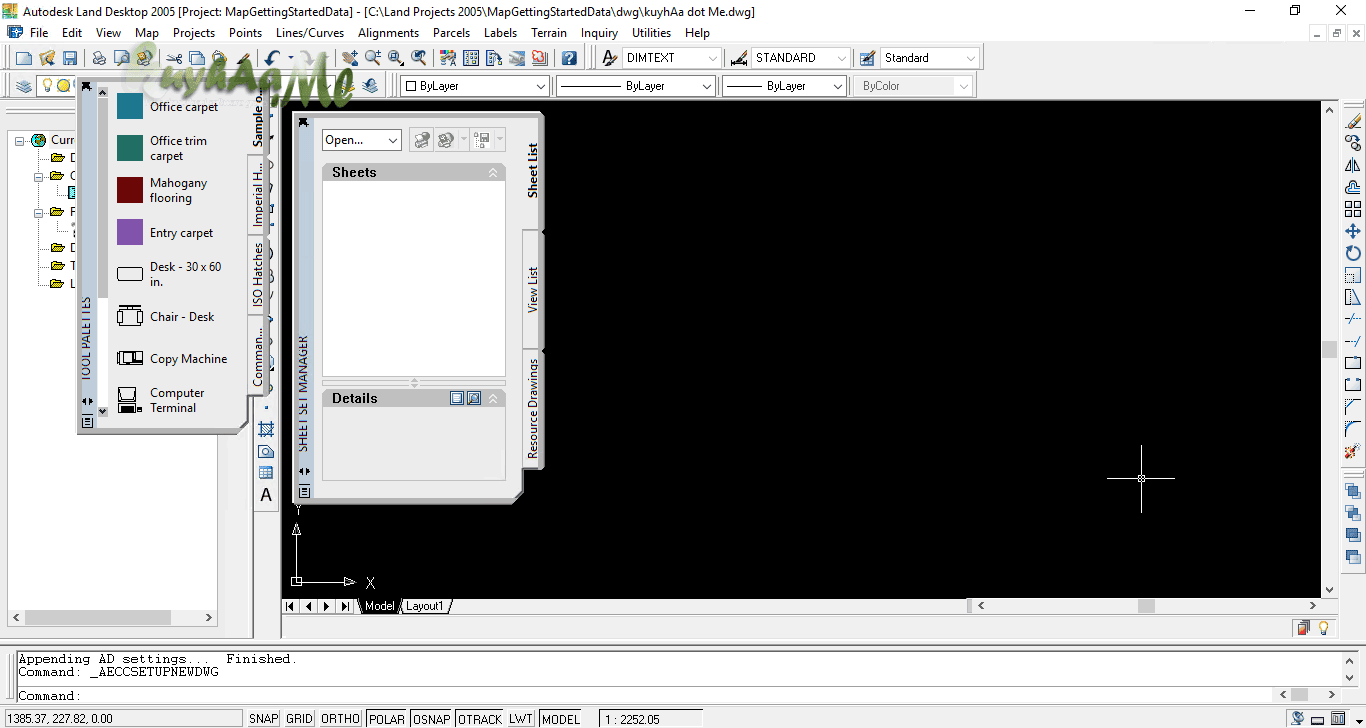This screenshot has height=728, width=1366.
Task: Open the Alignments menu
Action: coord(389,33)
